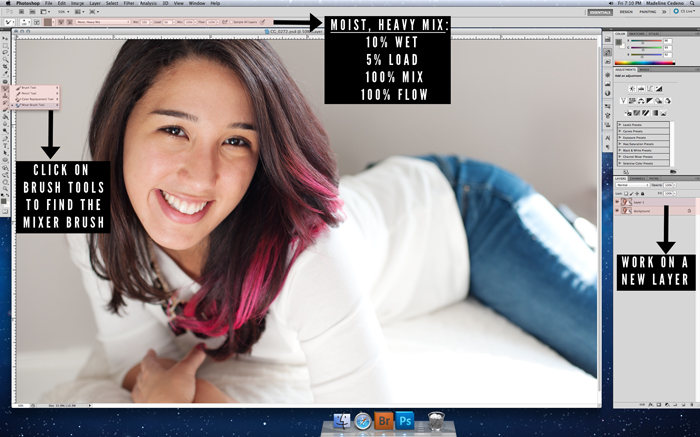Select the Clone Stamp tool
The width and height of the screenshot is (700, 437).
point(5,96)
